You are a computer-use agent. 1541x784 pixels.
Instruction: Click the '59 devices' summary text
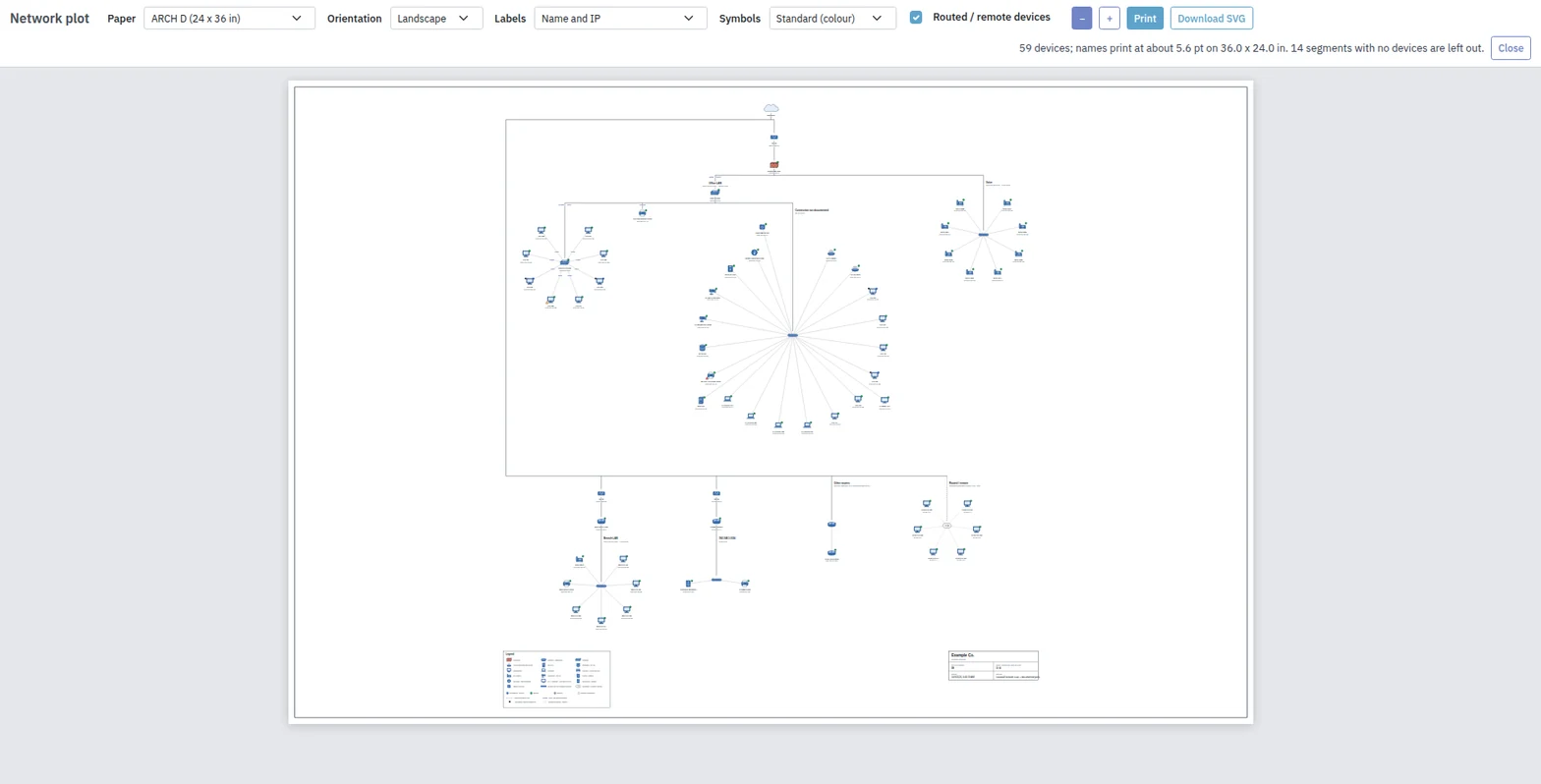click(1251, 48)
